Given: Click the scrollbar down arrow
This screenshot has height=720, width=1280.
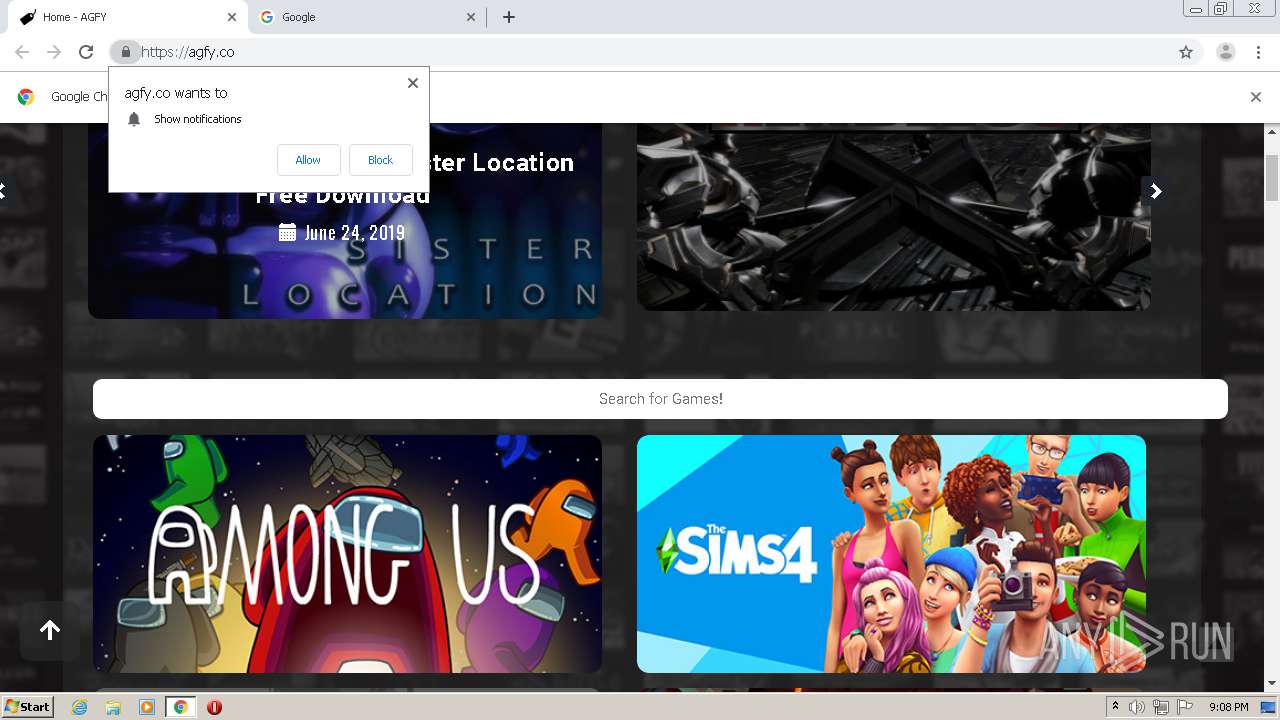Looking at the screenshot, I should (x=1272, y=684).
